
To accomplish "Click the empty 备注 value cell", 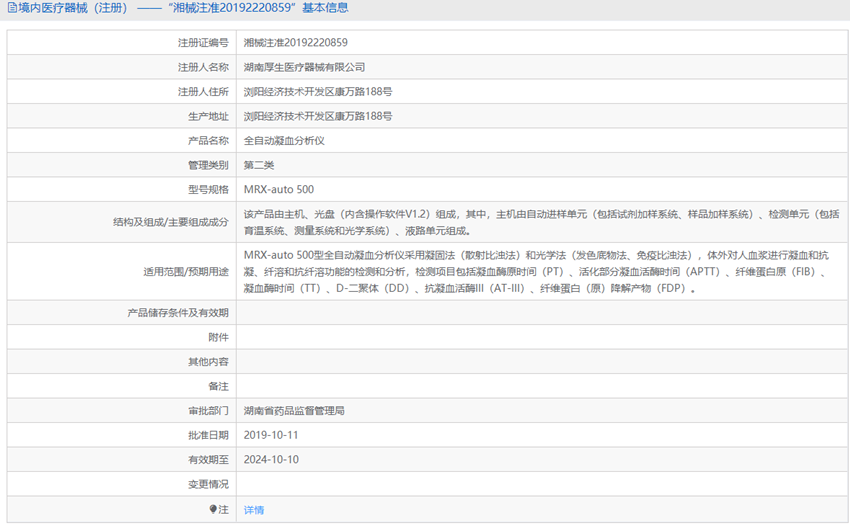I will point(540,386).
